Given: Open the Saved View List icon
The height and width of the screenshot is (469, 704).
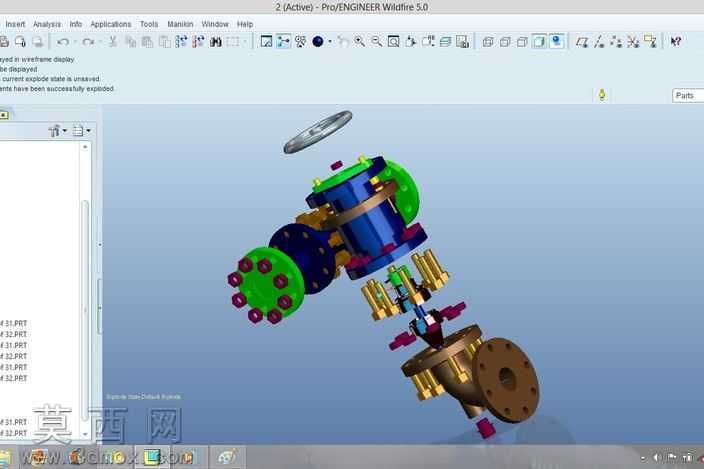Looking at the screenshot, I should coord(428,42).
